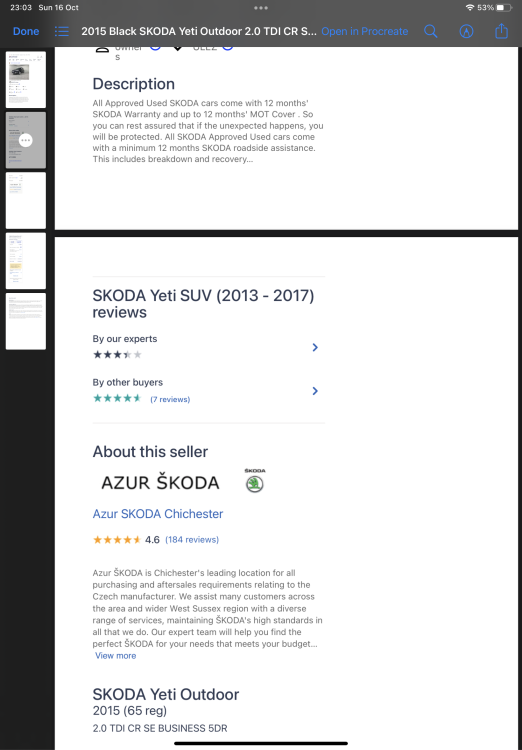The height and width of the screenshot is (750, 522).
Task: Open the 7 reviews link
Action: [170, 399]
